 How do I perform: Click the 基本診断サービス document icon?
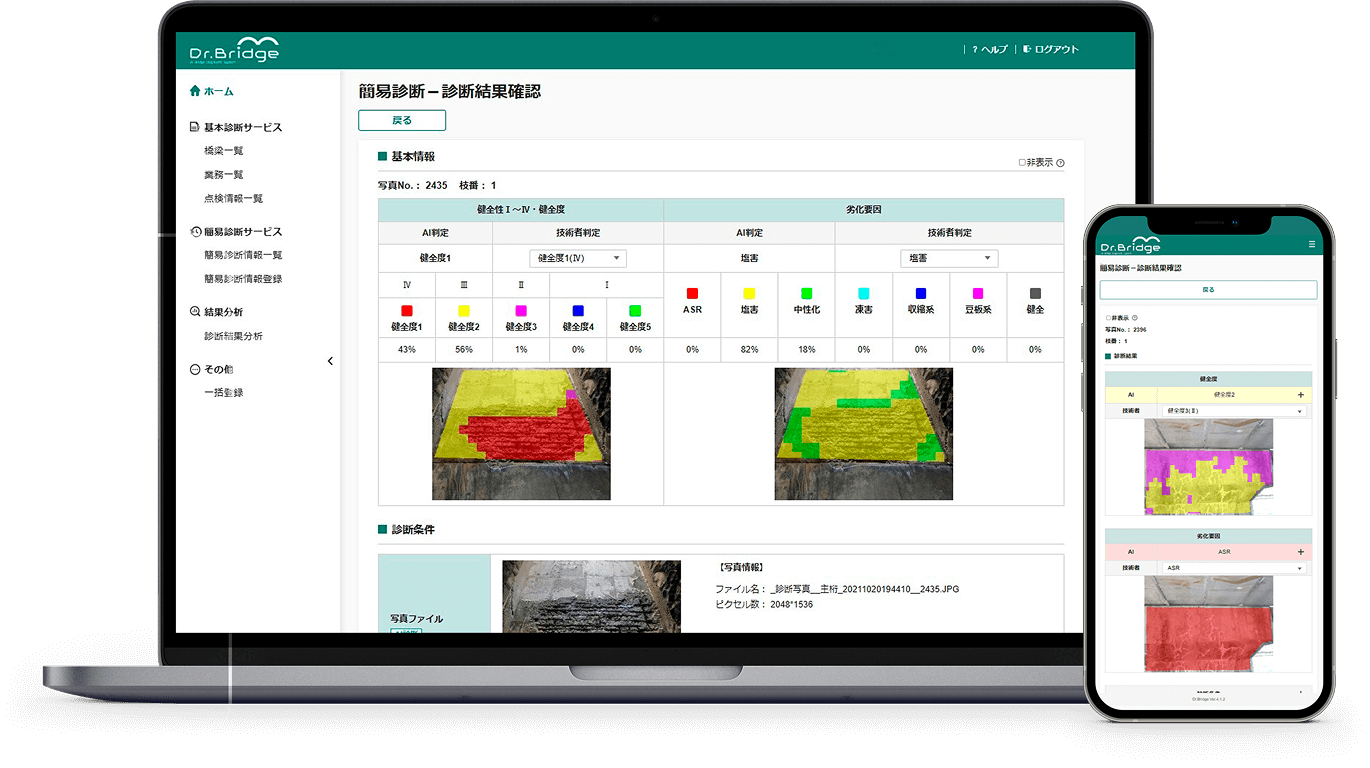[x=195, y=128]
